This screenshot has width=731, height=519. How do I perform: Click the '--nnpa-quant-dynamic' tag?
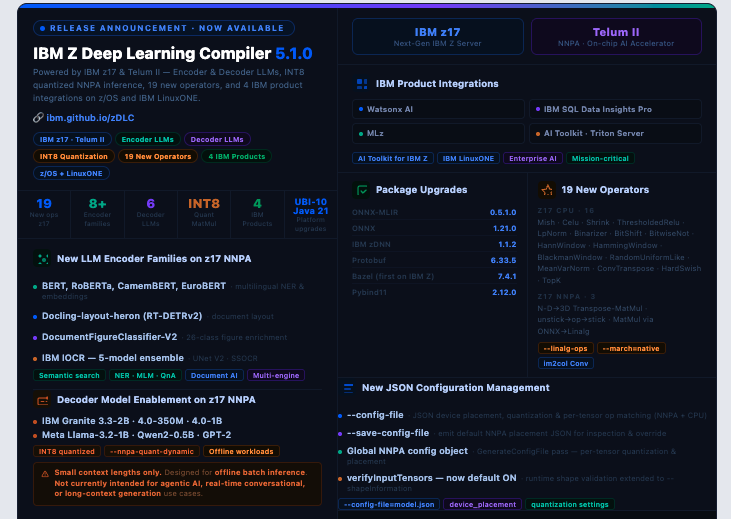tap(152, 451)
